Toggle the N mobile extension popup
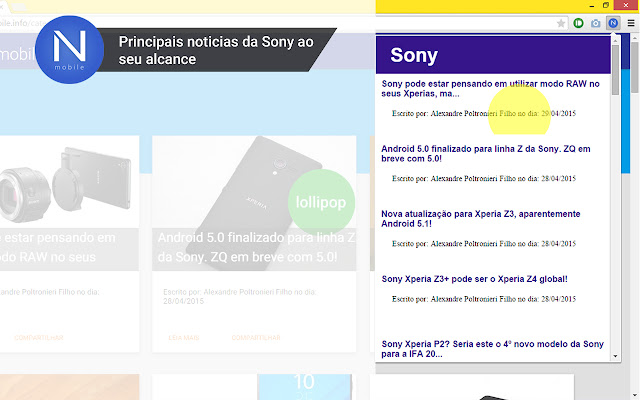 coord(613,23)
